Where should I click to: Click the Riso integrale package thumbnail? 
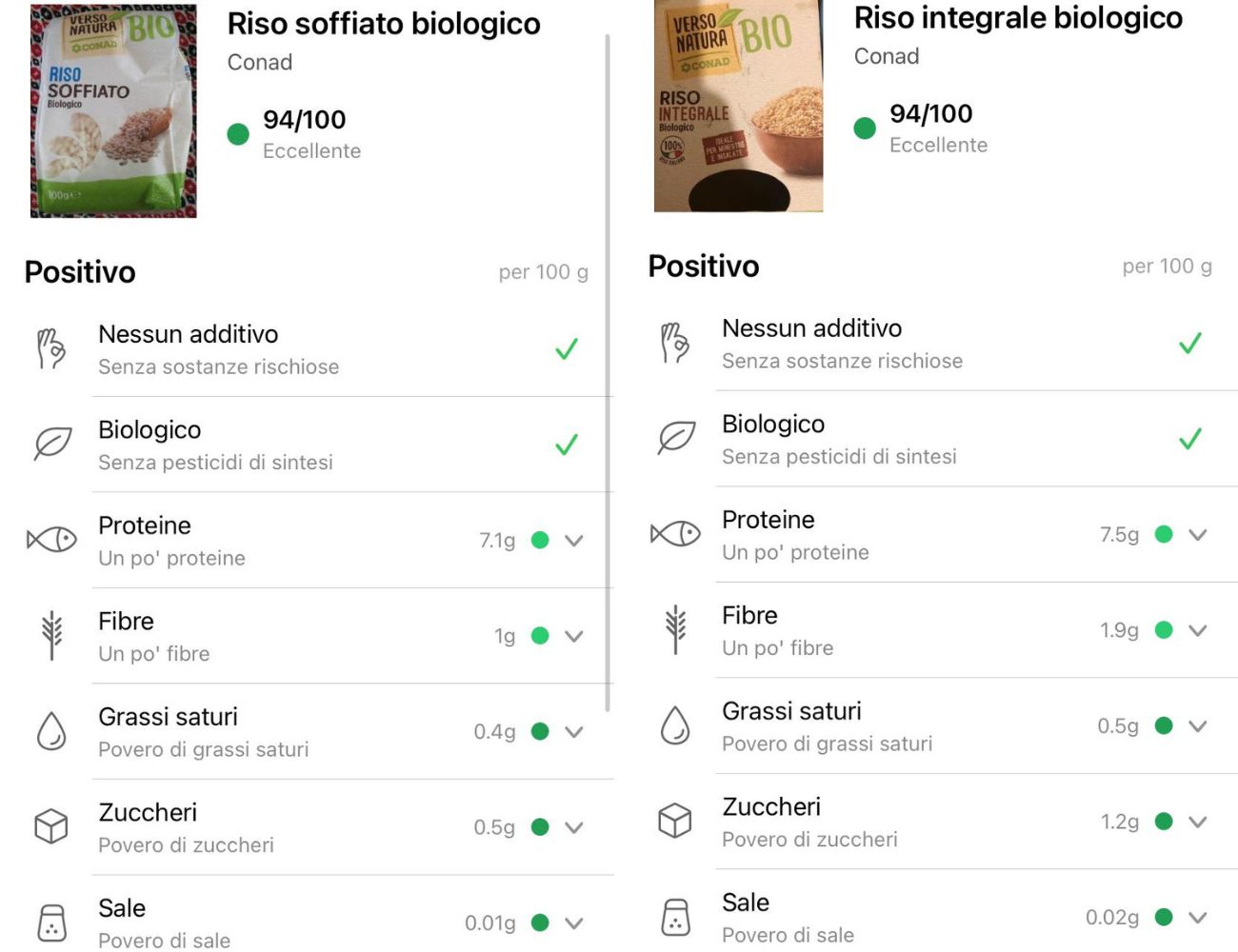click(738, 107)
